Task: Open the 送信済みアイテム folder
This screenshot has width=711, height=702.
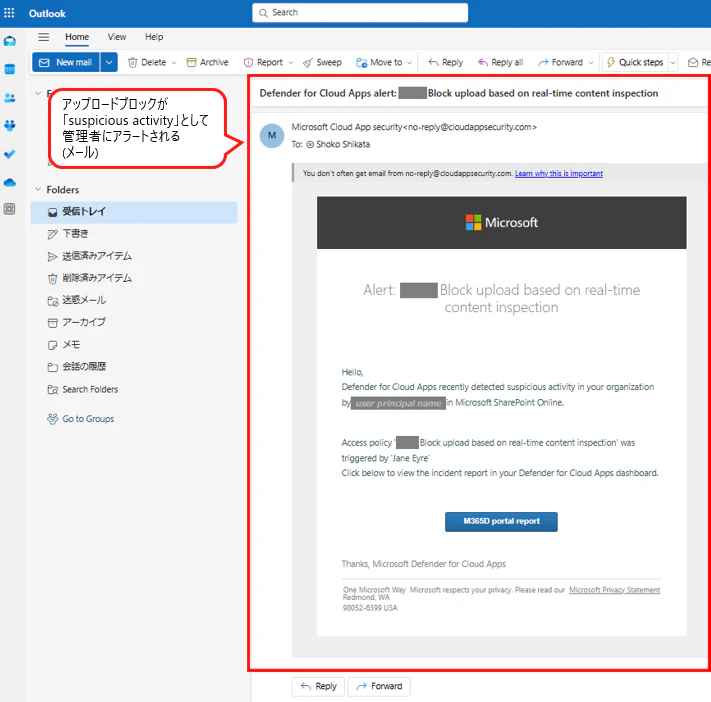Action: [134, 256]
